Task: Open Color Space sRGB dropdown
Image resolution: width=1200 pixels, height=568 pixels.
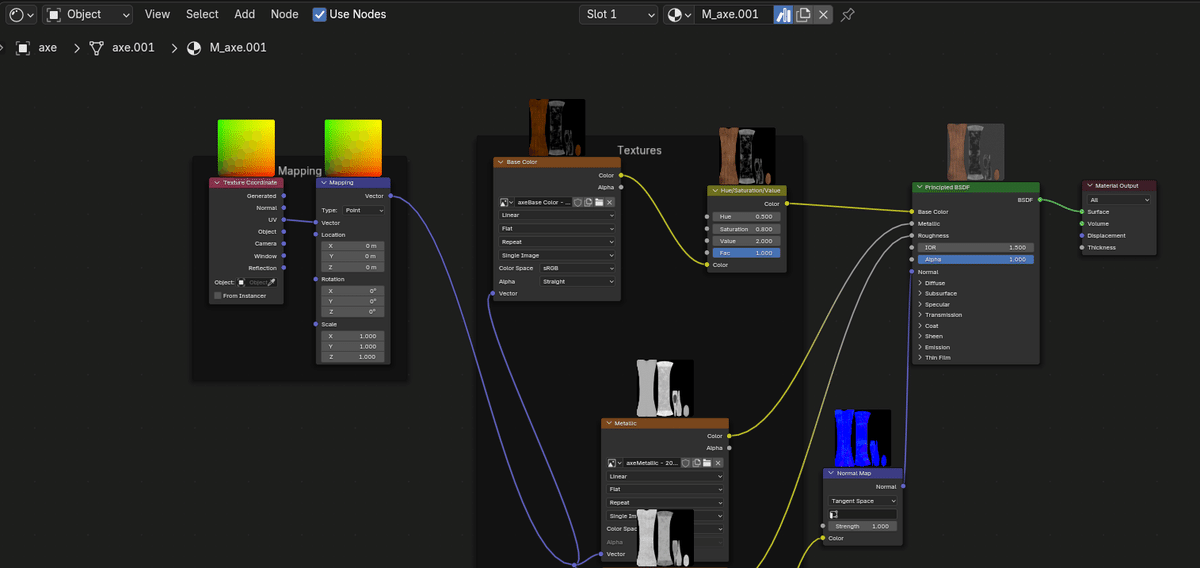Action: tap(578, 268)
